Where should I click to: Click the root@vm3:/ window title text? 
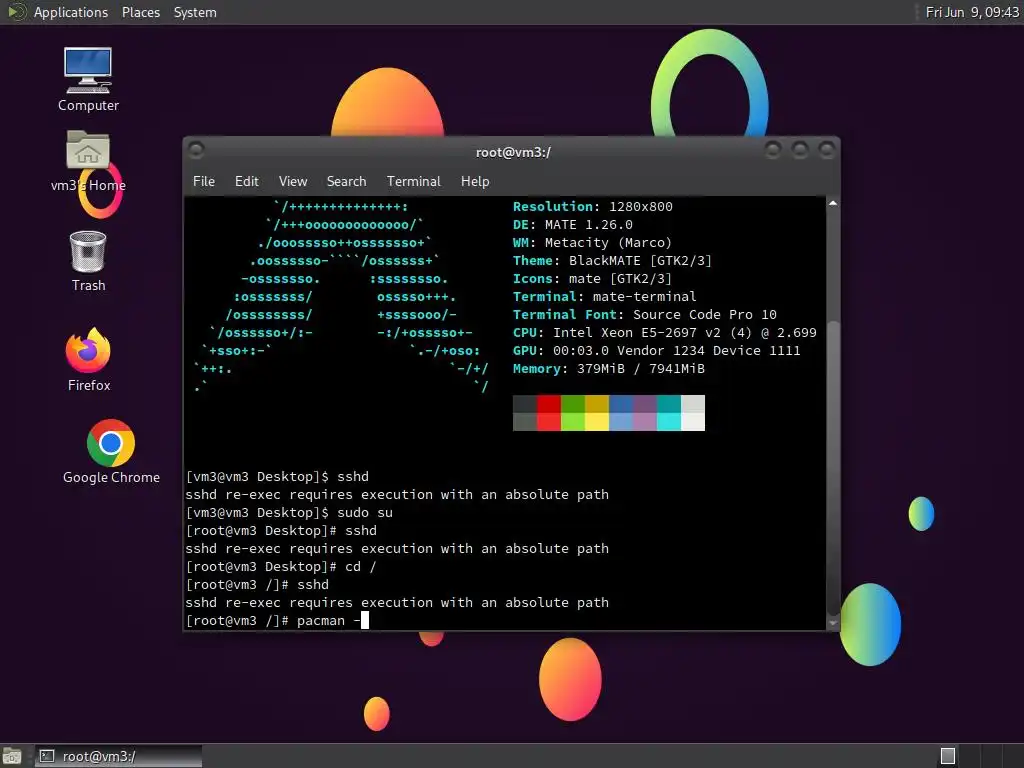click(513, 152)
